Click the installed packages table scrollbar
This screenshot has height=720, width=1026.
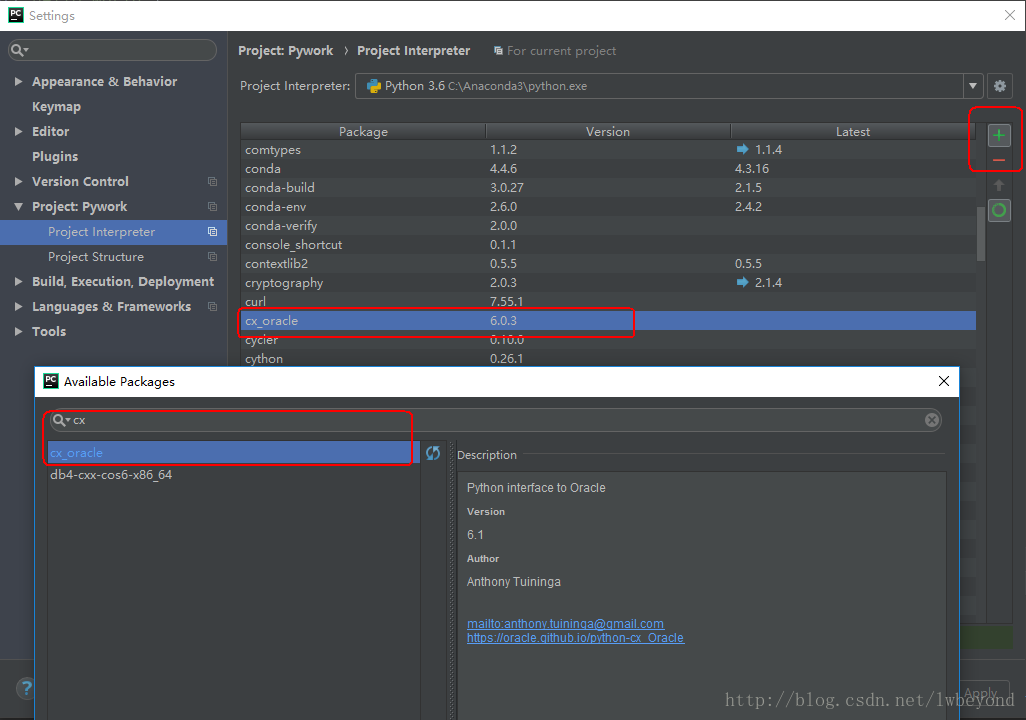pyautogui.click(x=980, y=234)
